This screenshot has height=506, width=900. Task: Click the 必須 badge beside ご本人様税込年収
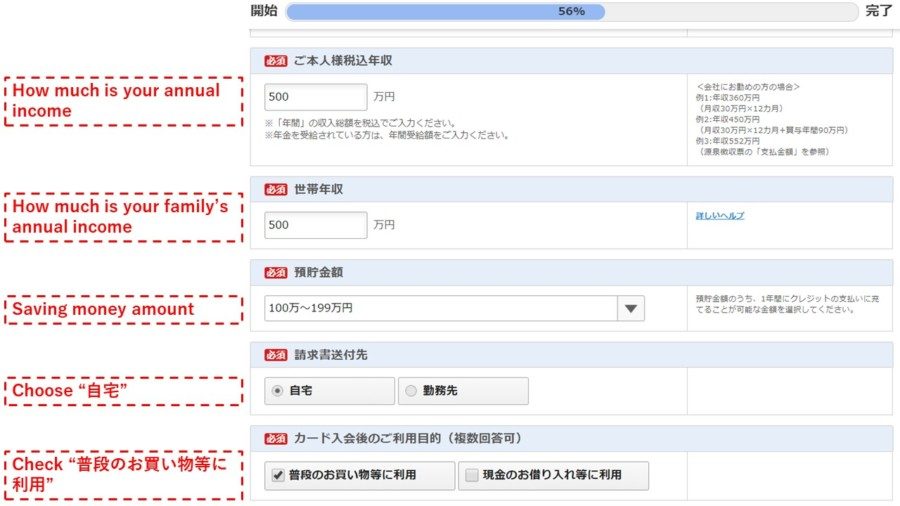coord(275,61)
